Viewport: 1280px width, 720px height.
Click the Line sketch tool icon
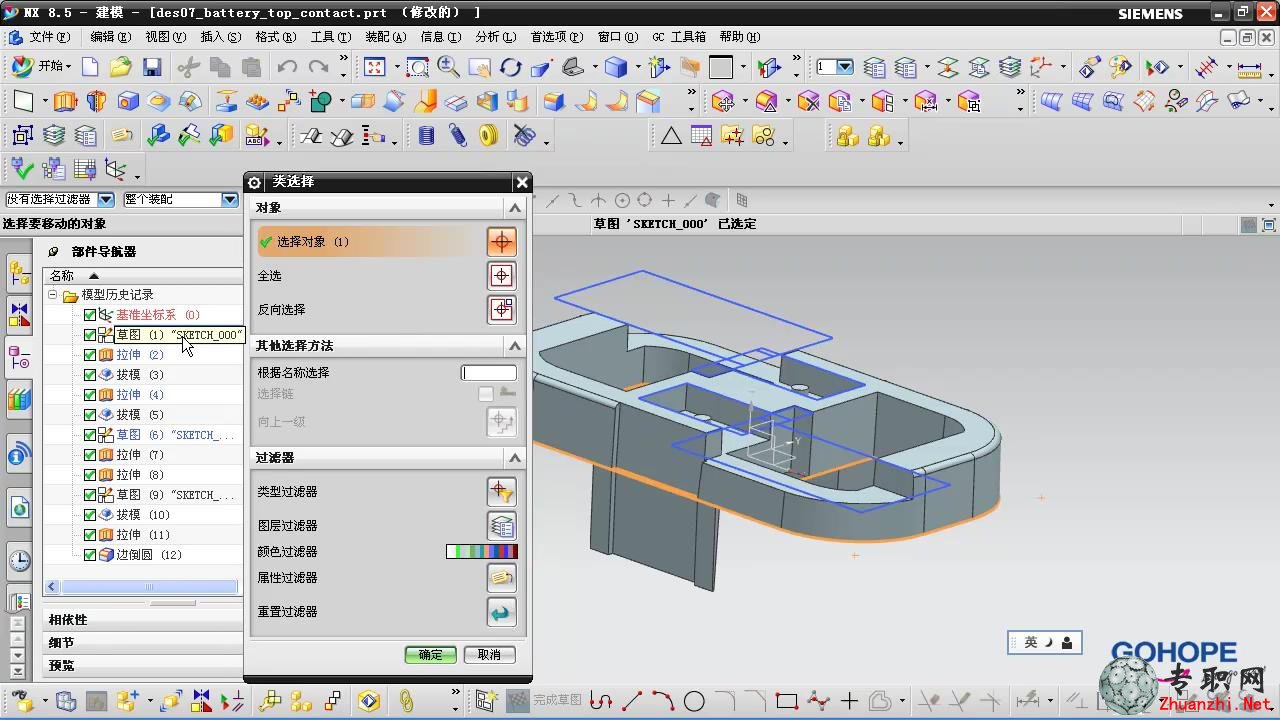632,701
